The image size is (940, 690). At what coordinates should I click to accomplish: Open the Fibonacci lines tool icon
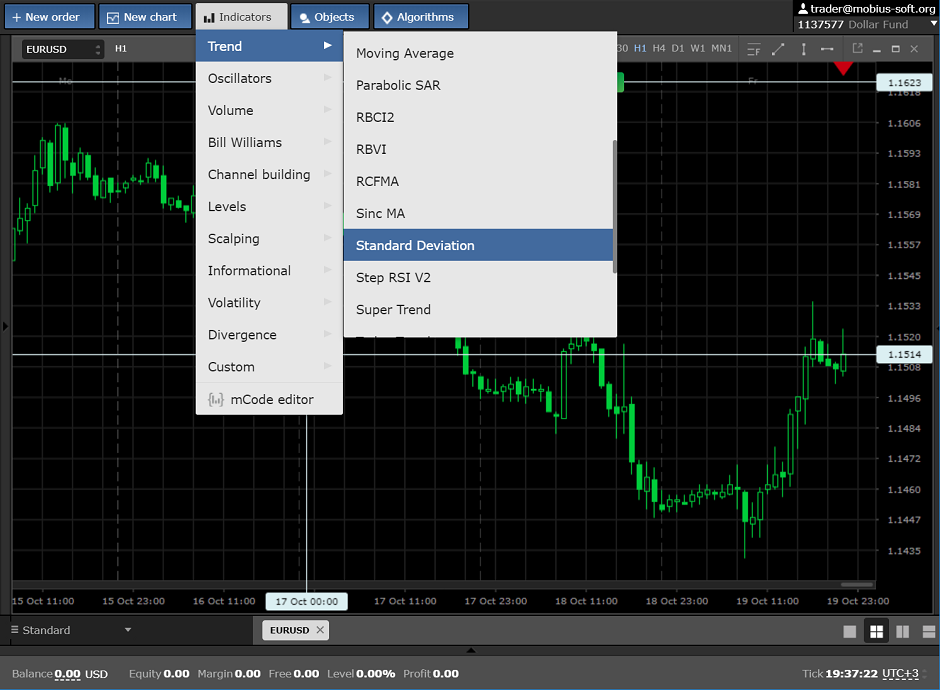coord(754,49)
